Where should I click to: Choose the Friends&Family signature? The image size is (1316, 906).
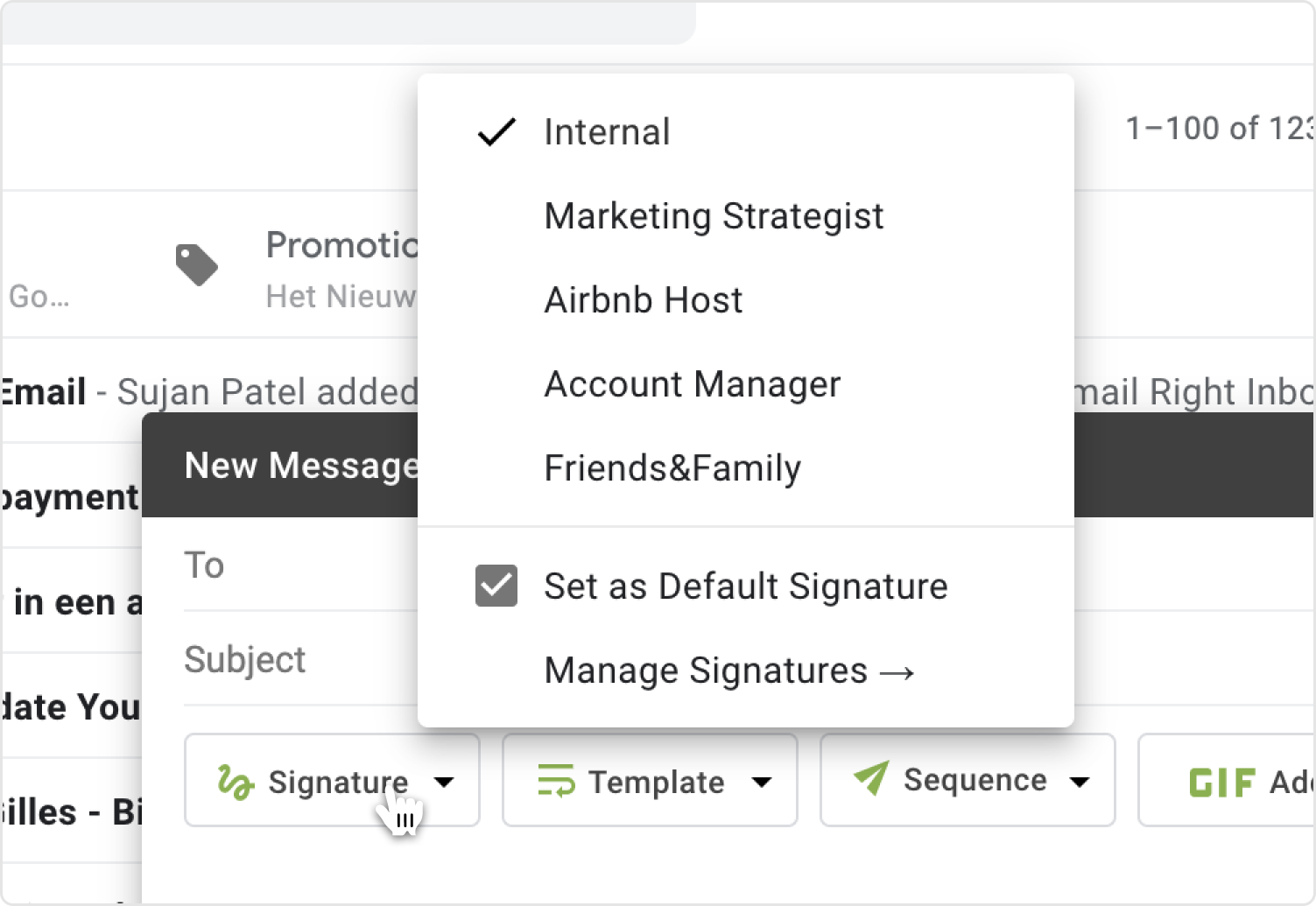click(x=672, y=468)
